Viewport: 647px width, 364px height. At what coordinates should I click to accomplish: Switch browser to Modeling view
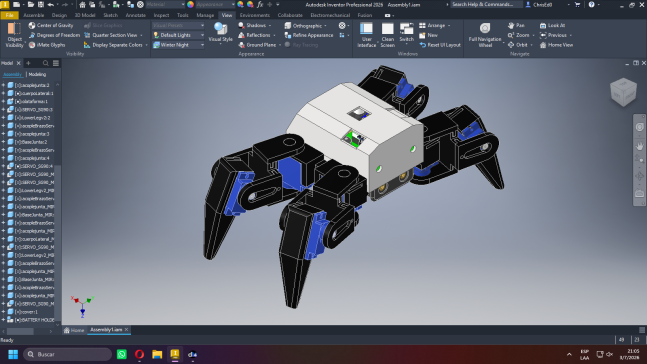37,74
